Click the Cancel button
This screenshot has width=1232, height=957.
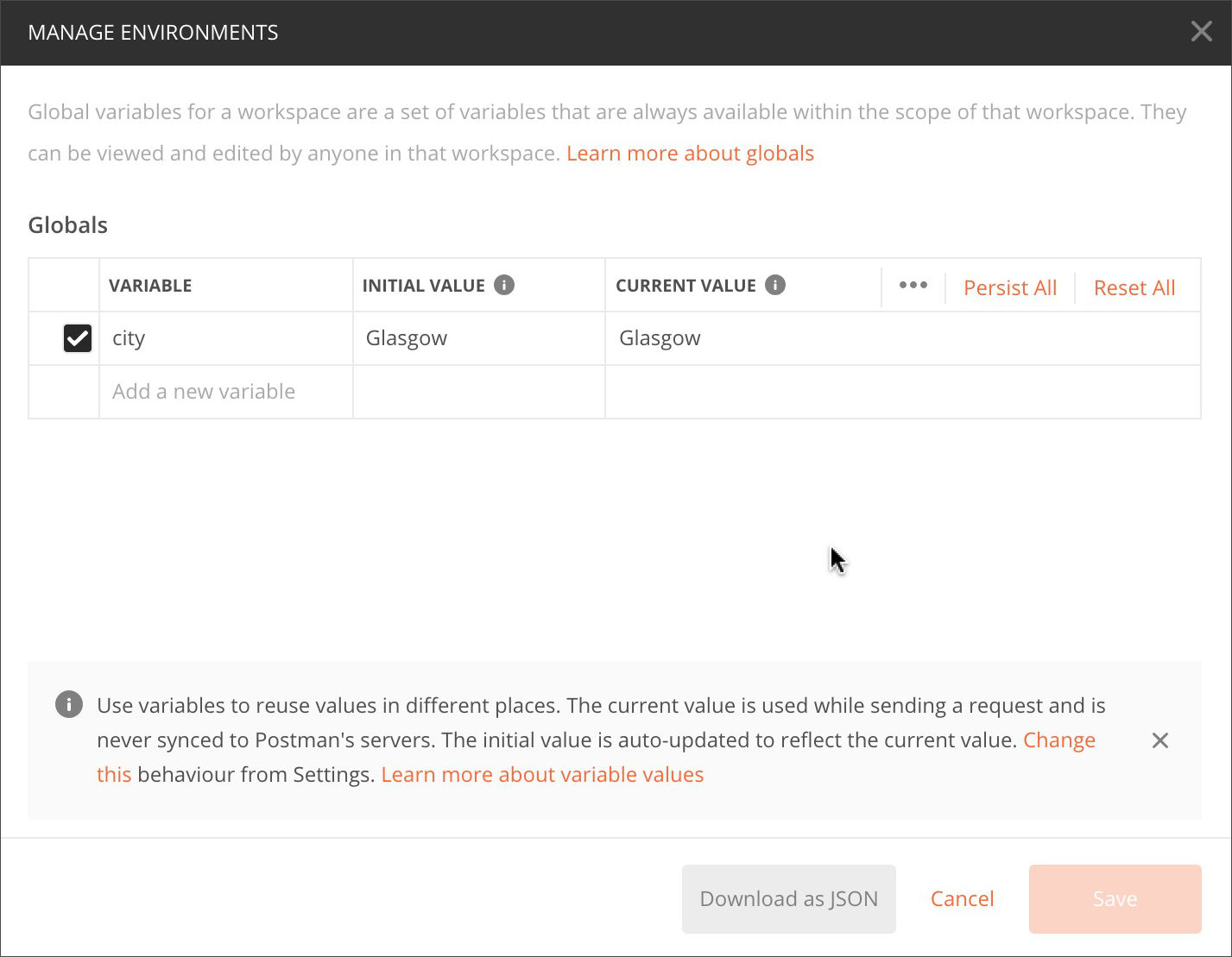(x=963, y=899)
